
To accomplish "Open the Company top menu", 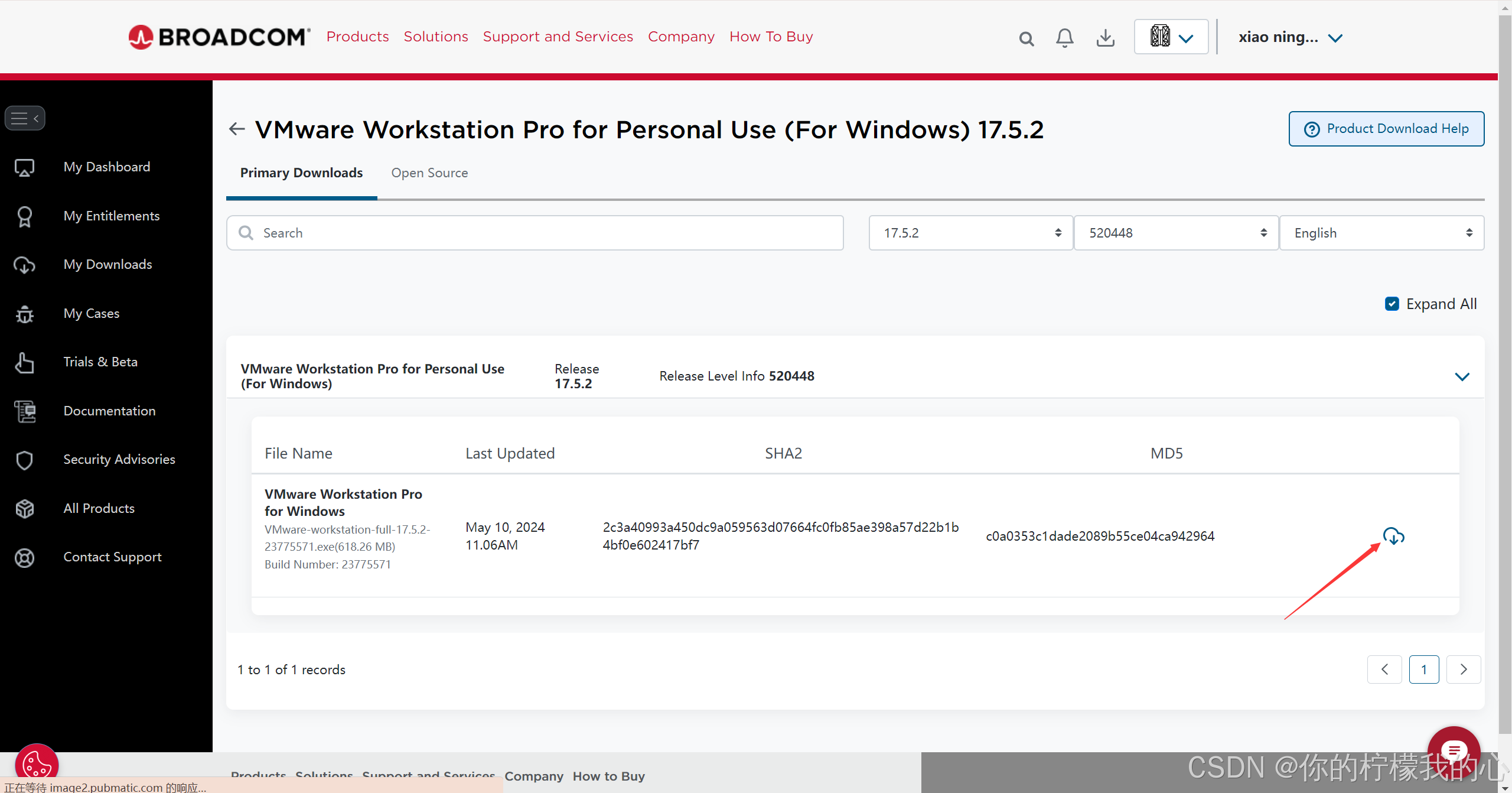I will click(681, 37).
